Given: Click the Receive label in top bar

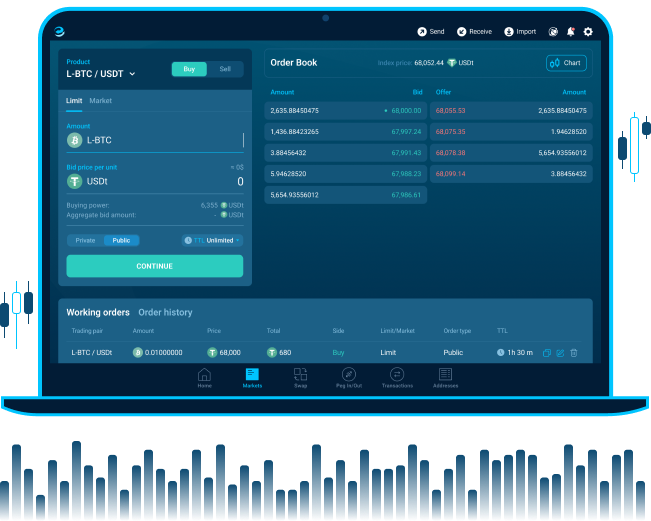Looking at the screenshot, I should (480, 32).
